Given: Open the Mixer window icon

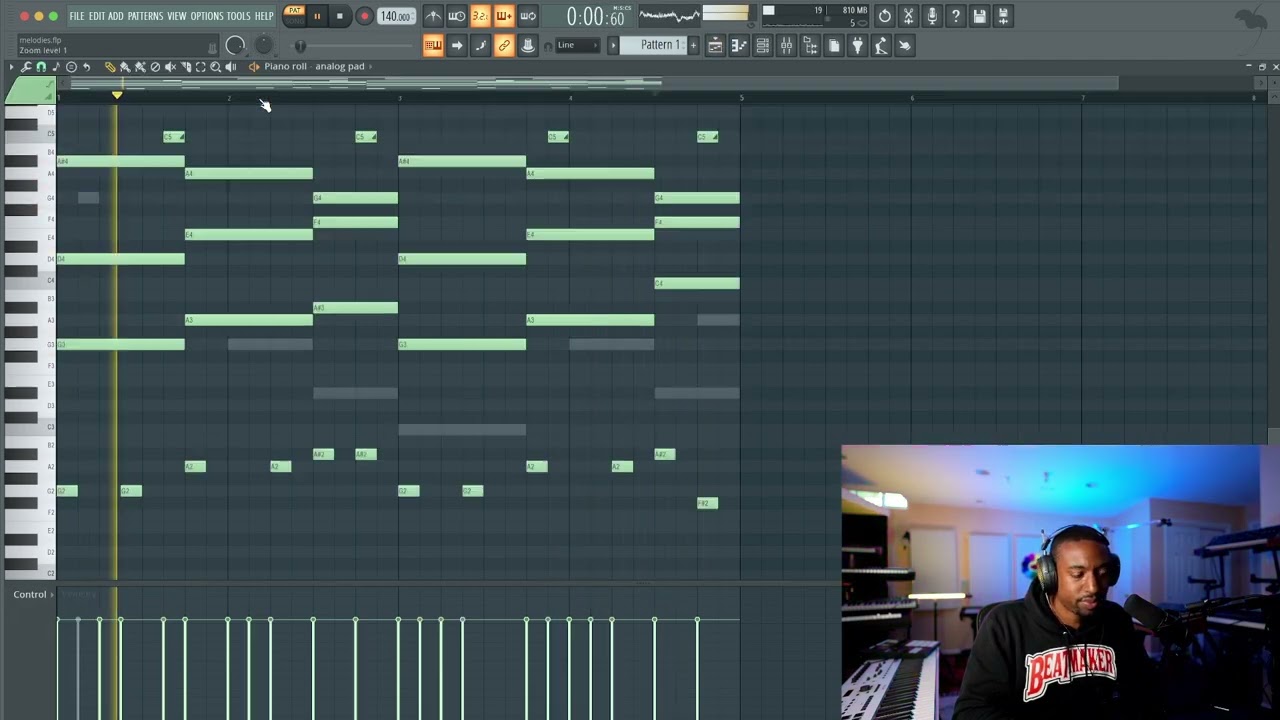Looking at the screenshot, I should (x=787, y=45).
